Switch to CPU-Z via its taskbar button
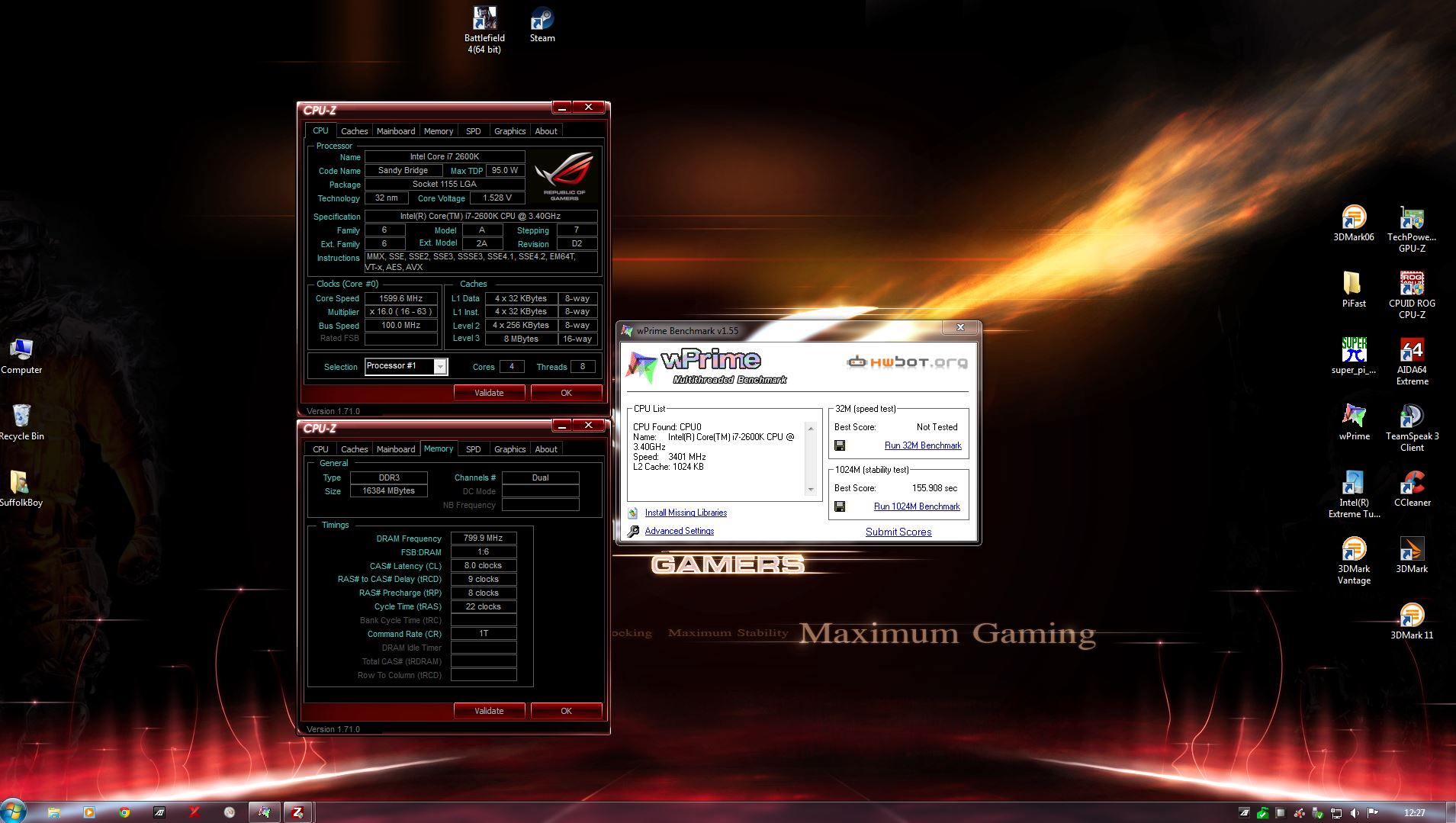 (x=298, y=812)
